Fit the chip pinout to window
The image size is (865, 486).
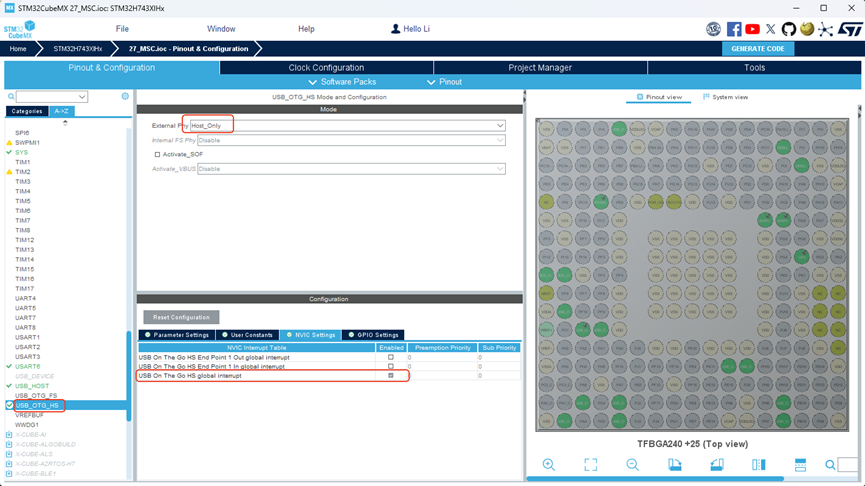tap(590, 464)
